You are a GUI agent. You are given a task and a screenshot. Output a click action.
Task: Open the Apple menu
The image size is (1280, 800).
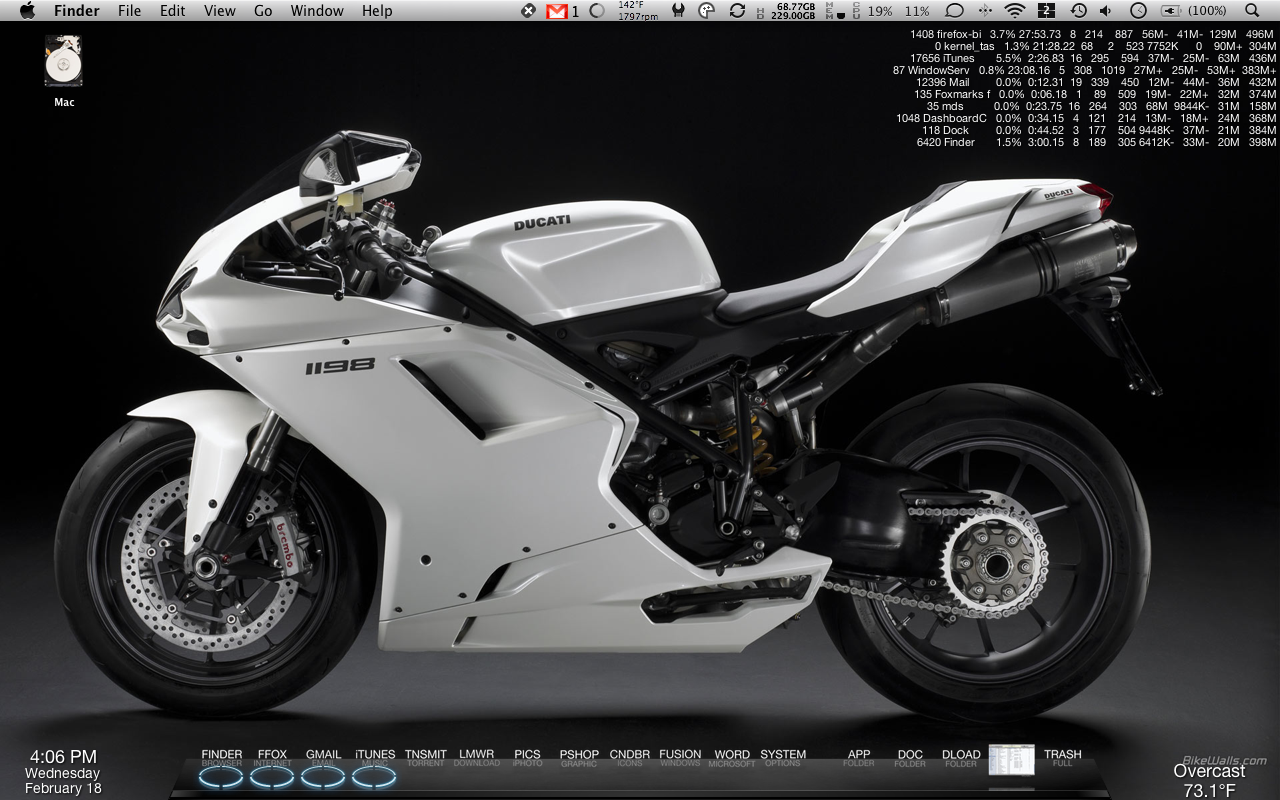click(x=27, y=11)
